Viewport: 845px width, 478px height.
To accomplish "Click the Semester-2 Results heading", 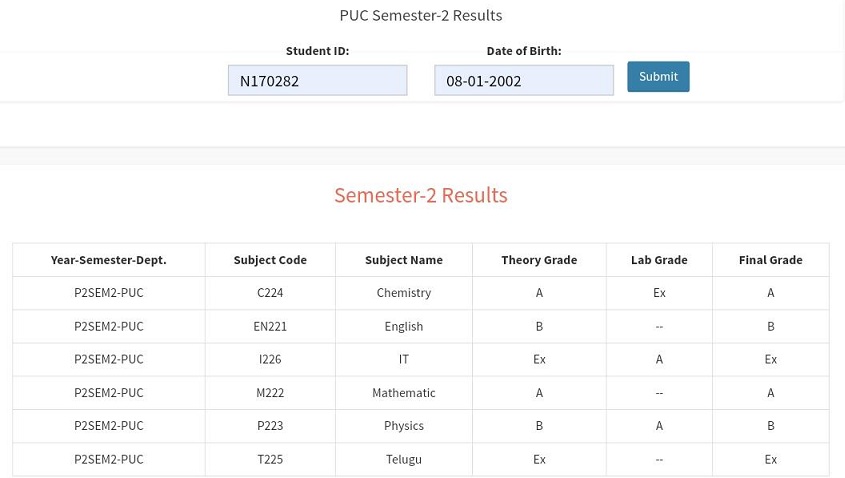I will [x=421, y=195].
